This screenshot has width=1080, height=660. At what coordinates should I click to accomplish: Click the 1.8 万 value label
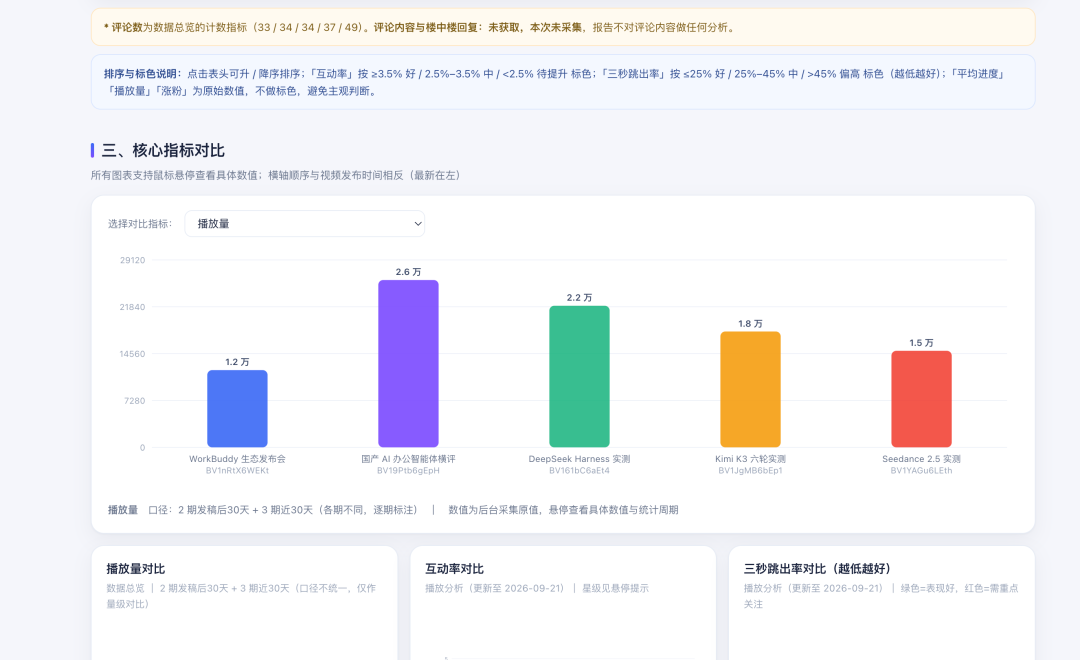[x=750, y=323]
